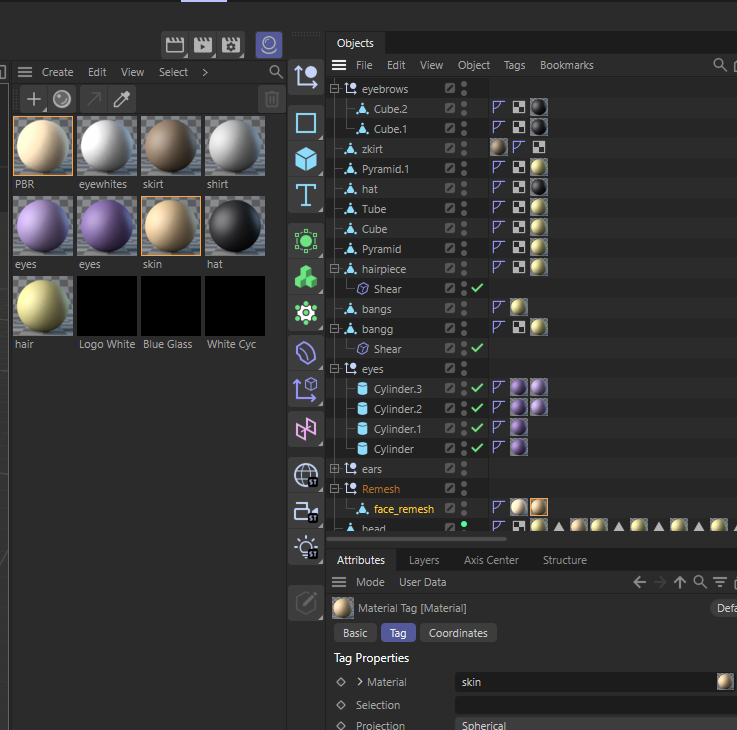Screen dimensions: 737x730
Task: Click the green Cloner gear icon
Action: point(306,313)
